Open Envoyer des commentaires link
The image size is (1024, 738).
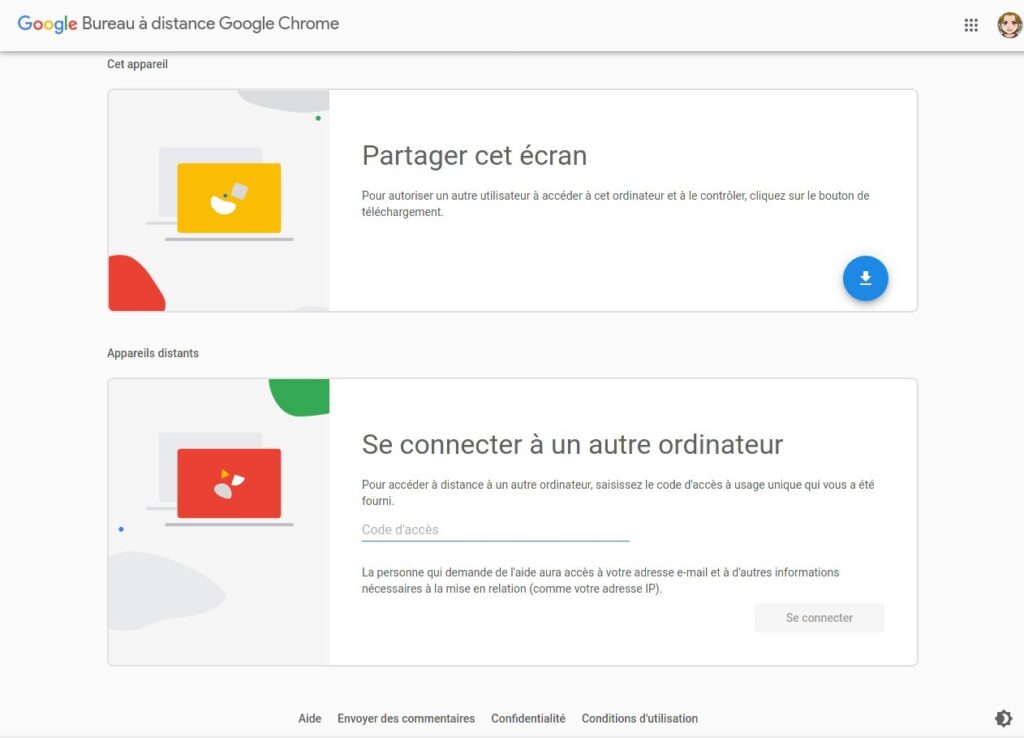pyautogui.click(x=406, y=718)
